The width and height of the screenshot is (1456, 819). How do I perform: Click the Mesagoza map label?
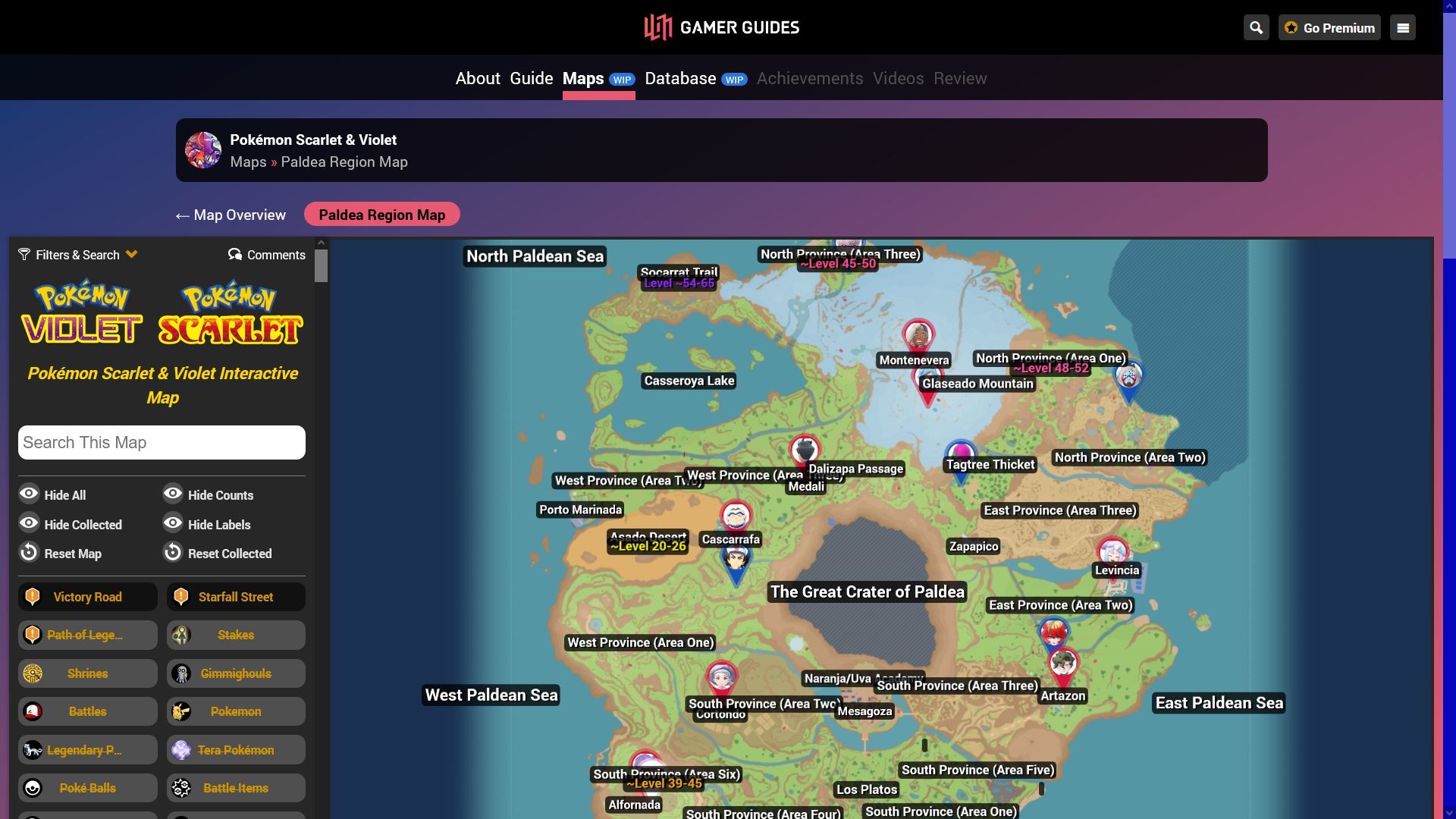click(x=864, y=711)
